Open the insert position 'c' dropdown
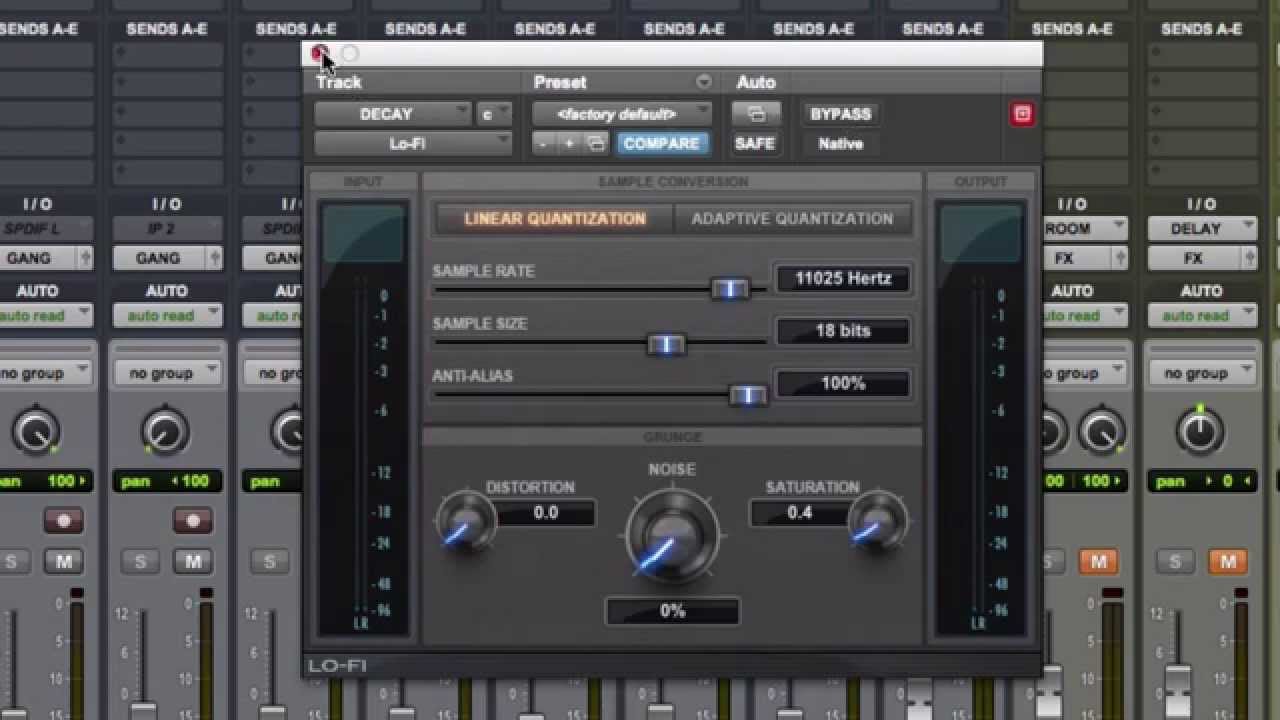This screenshot has width=1280, height=720. click(494, 114)
